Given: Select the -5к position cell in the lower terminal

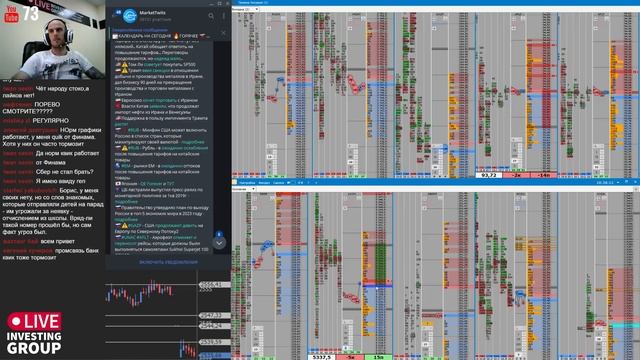Looking at the screenshot, I should [x=350, y=357].
